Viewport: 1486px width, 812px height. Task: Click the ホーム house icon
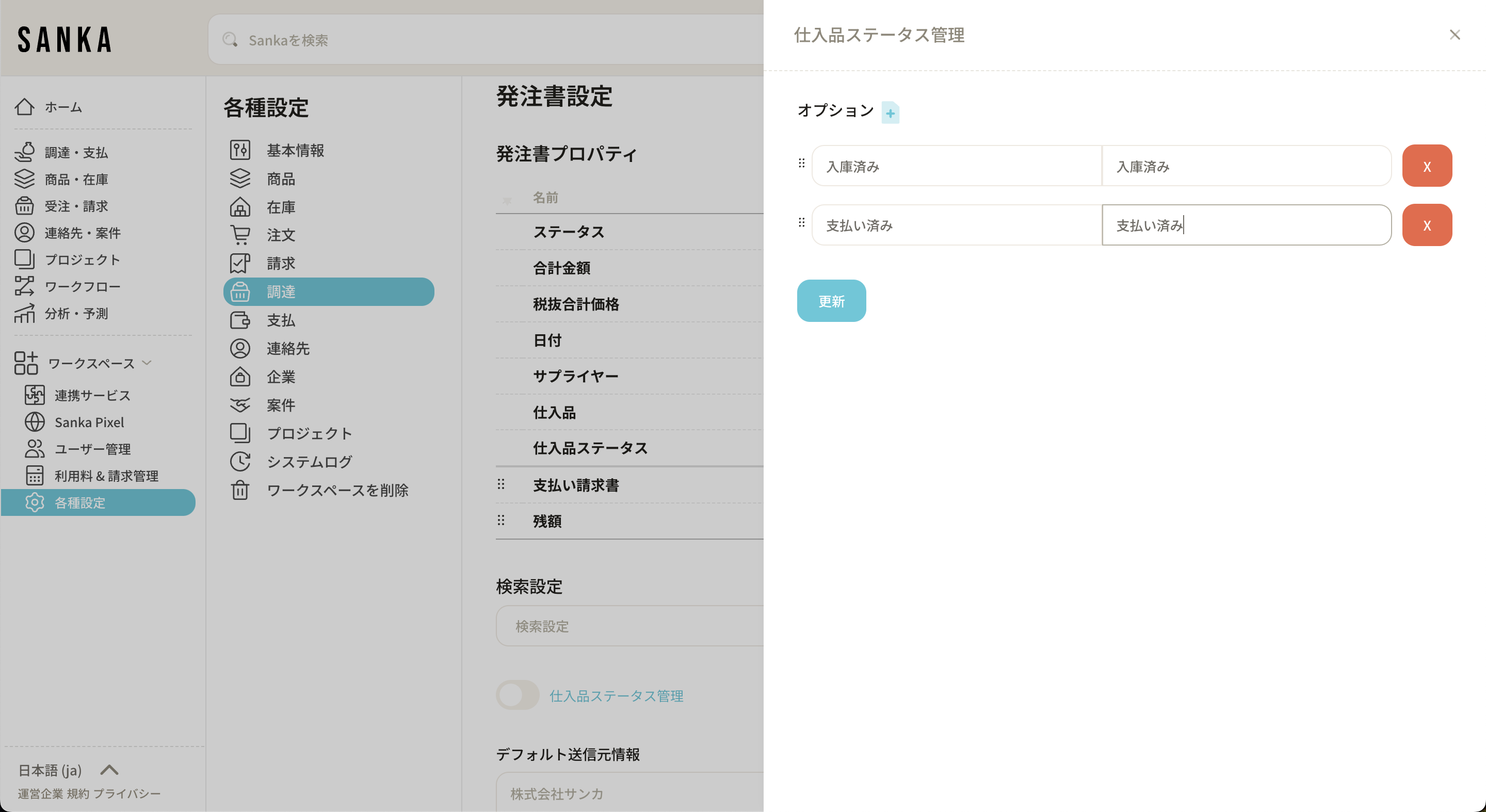click(24, 107)
